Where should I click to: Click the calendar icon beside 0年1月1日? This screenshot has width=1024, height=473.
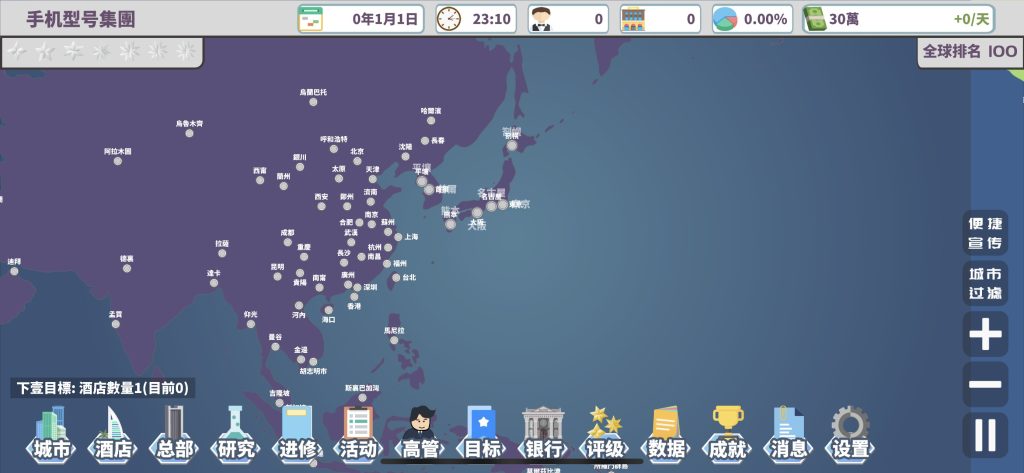[310, 19]
